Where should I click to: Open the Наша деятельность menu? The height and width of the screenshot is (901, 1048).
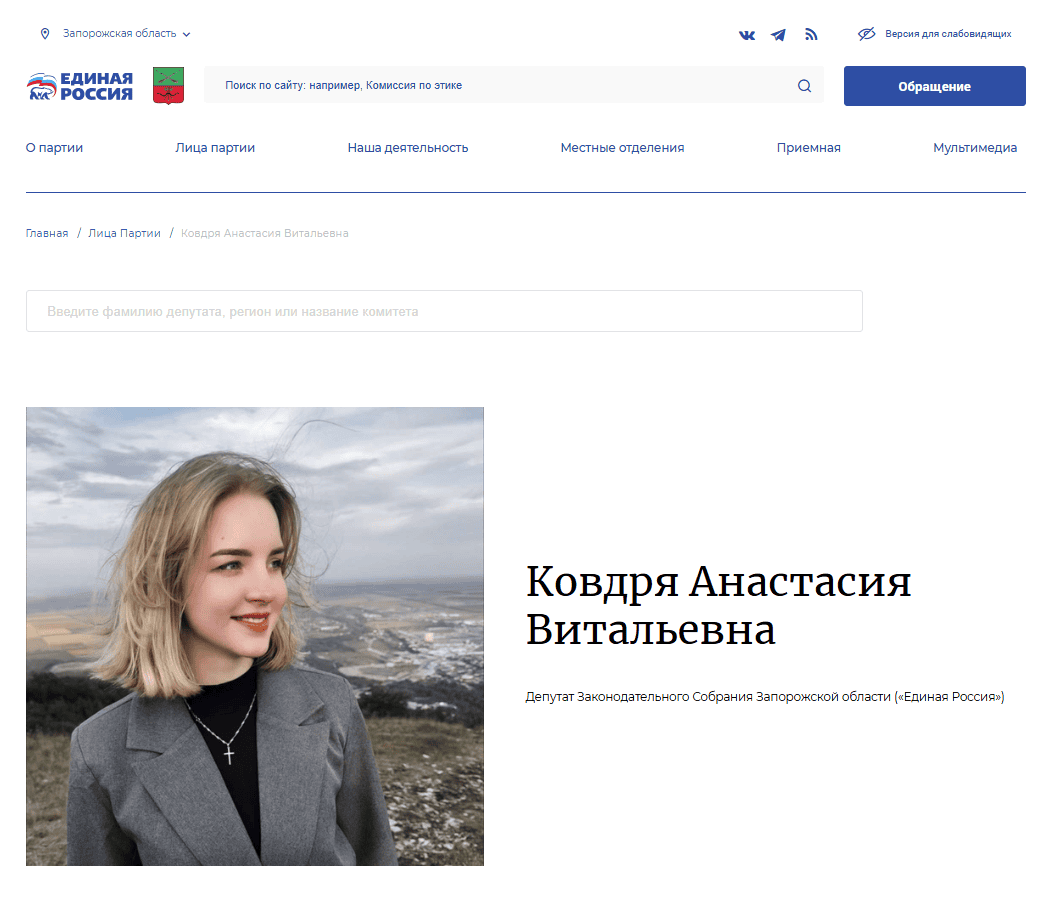click(x=407, y=147)
